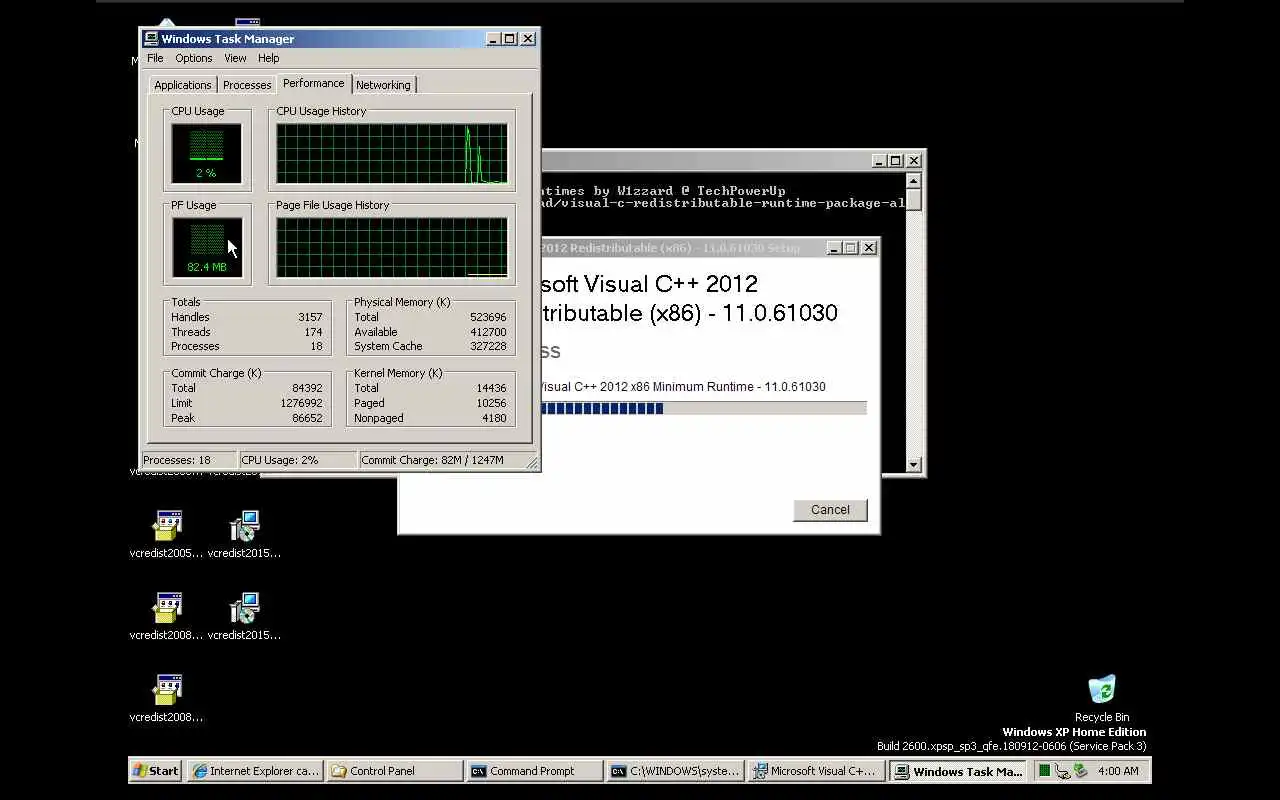
Task: Click the PF Usage meter showing 82.4 MB
Action: 207,247
